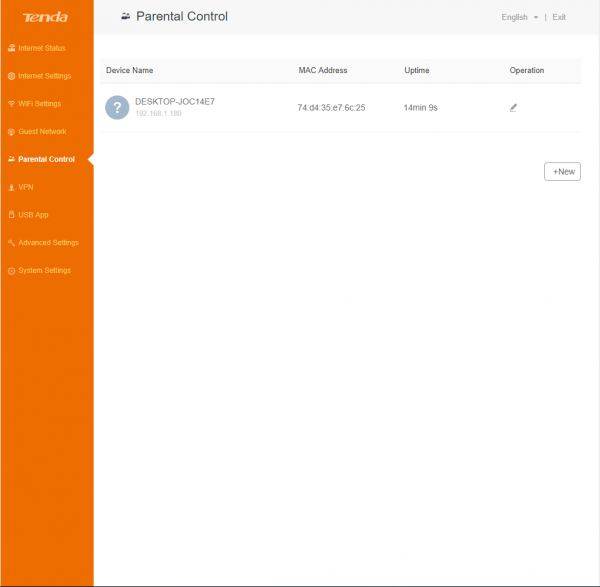Add a new device with +New
The height and width of the screenshot is (587, 600).
pyautogui.click(x=562, y=171)
